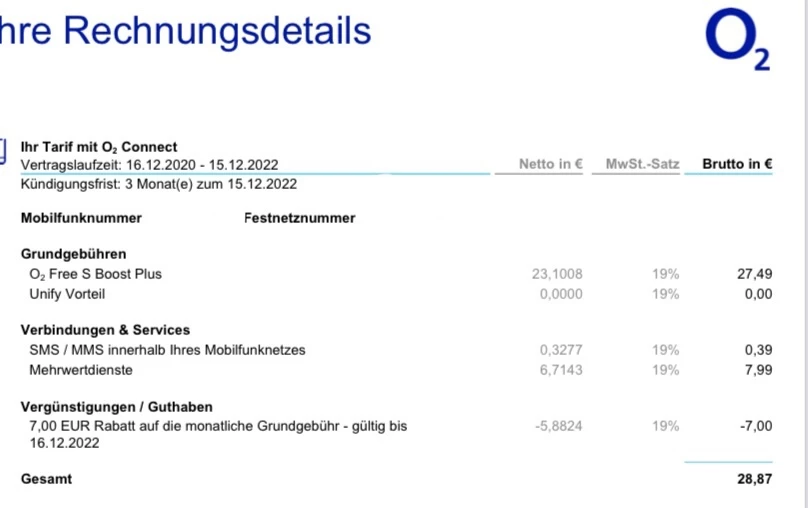Select the total amount 28,87

pos(754,479)
